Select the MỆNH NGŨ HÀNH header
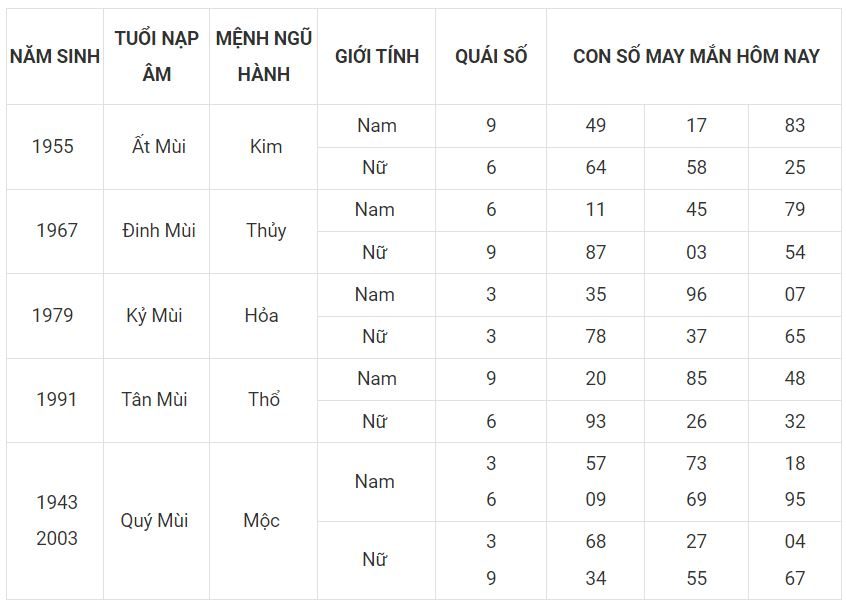846x605 pixels. click(264, 56)
